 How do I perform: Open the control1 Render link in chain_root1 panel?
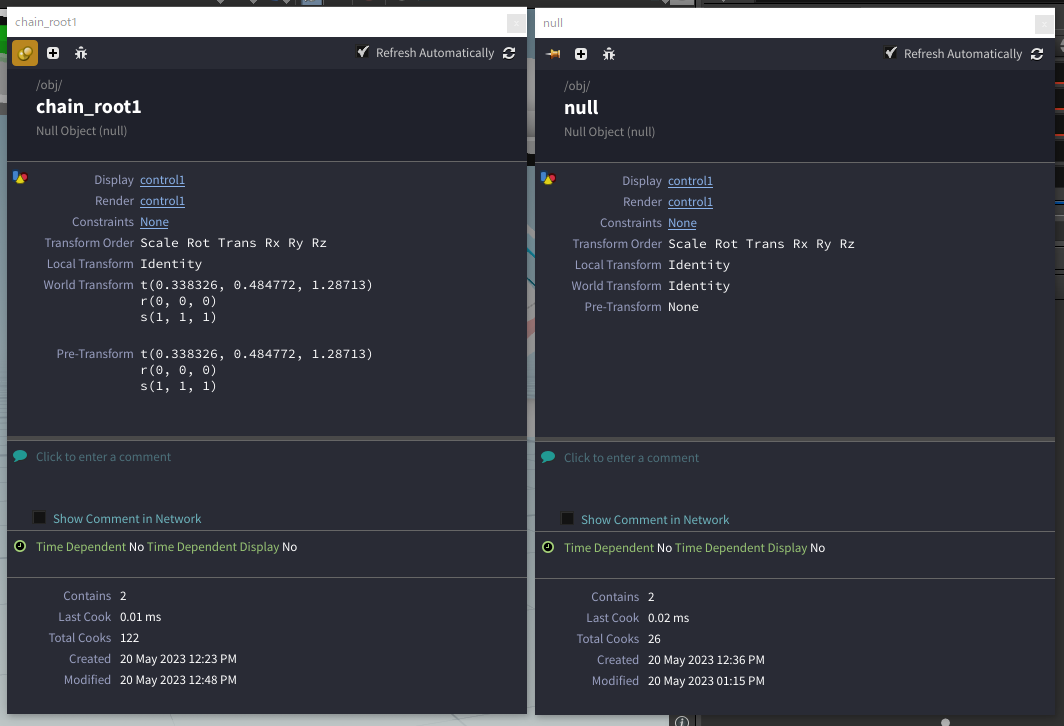pyautogui.click(x=162, y=200)
